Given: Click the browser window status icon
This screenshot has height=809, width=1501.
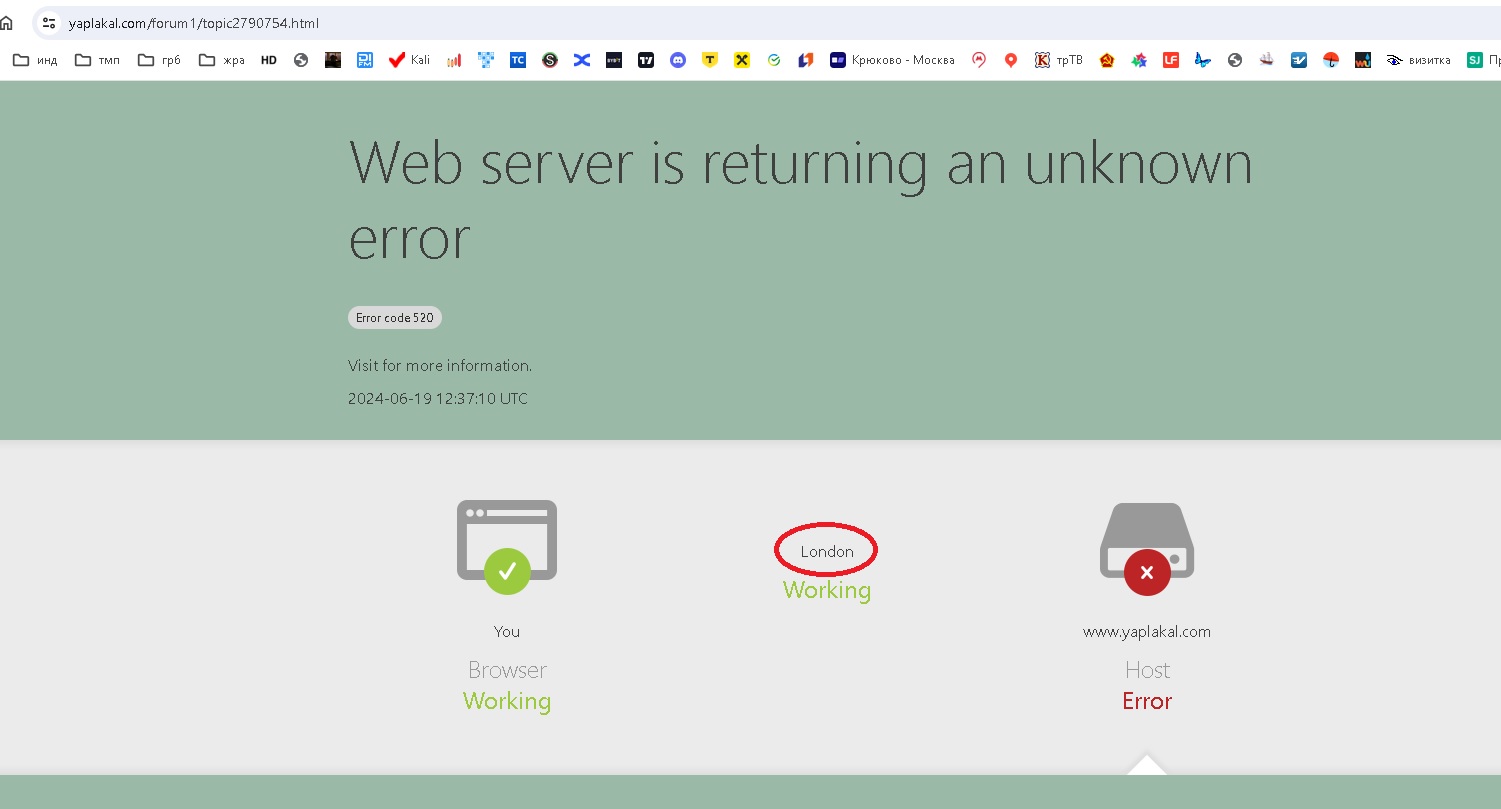Looking at the screenshot, I should click(507, 546).
